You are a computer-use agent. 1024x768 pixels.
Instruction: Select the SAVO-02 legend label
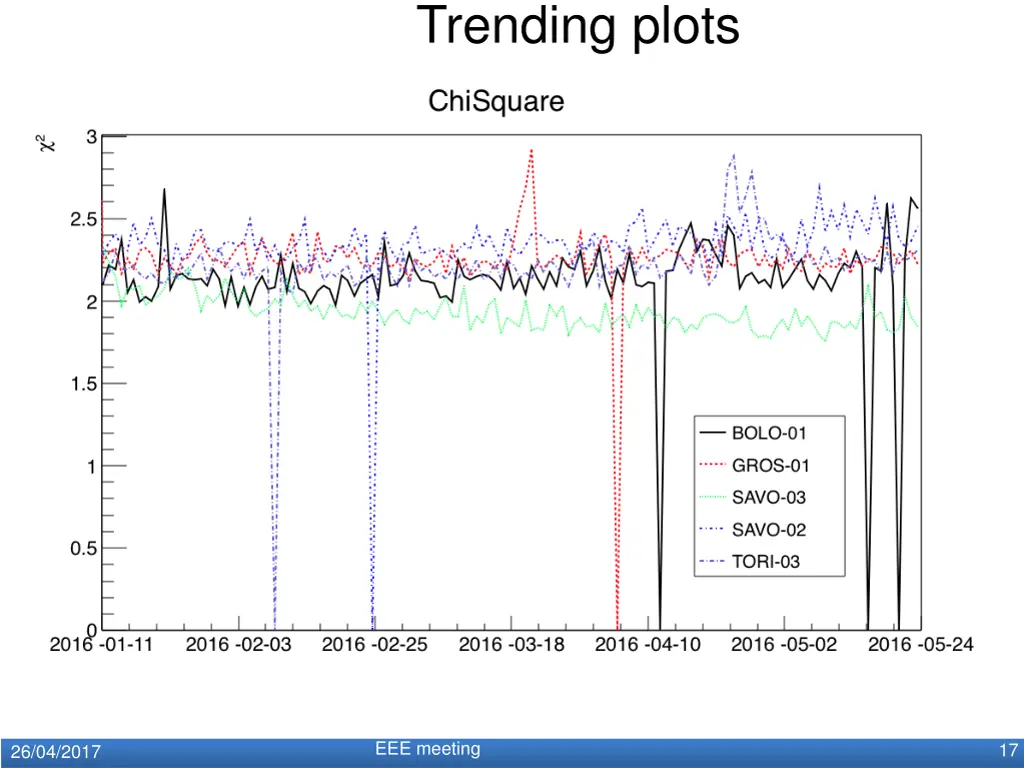769,530
